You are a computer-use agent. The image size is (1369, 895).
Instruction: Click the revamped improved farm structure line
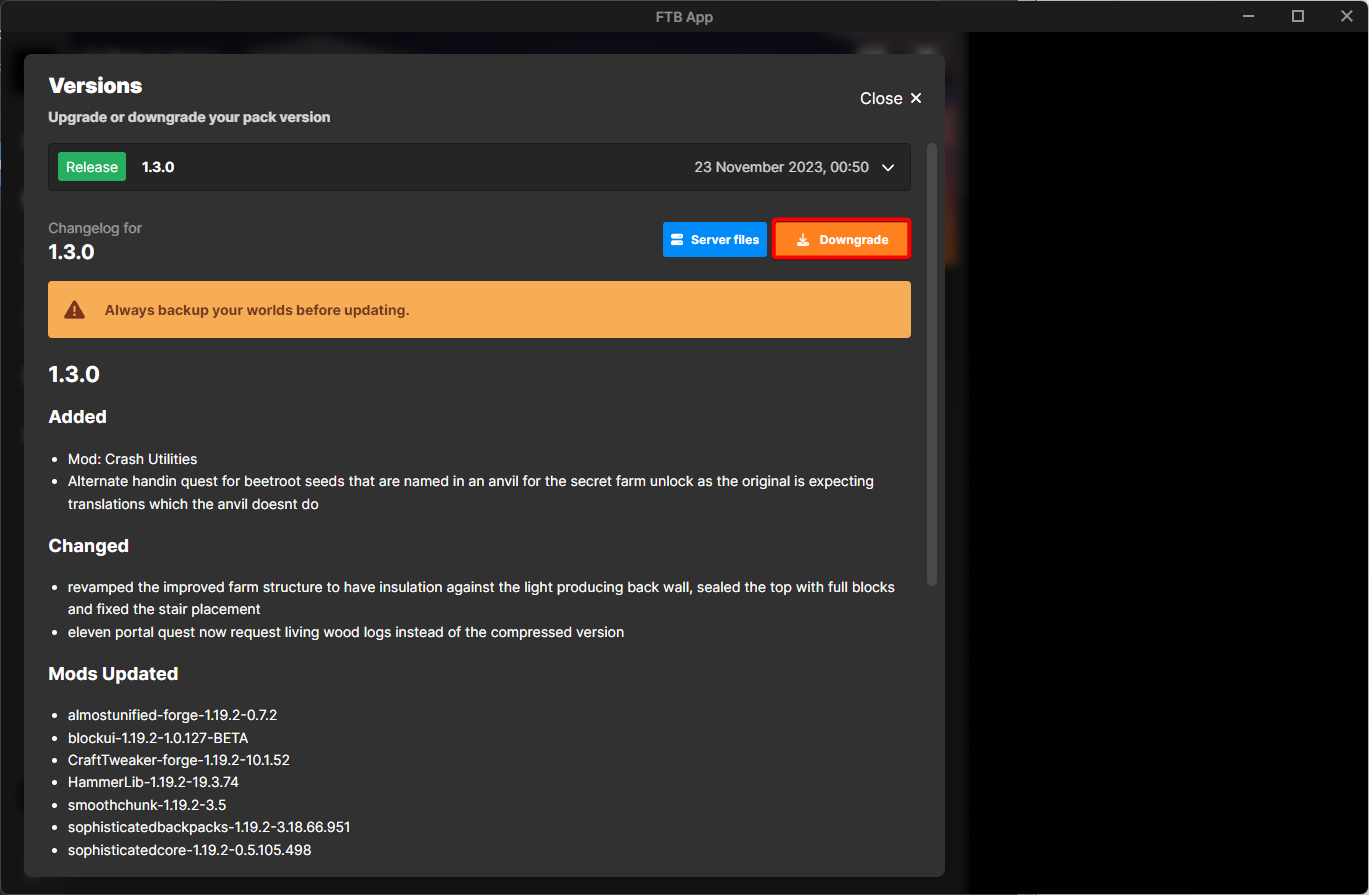481,598
